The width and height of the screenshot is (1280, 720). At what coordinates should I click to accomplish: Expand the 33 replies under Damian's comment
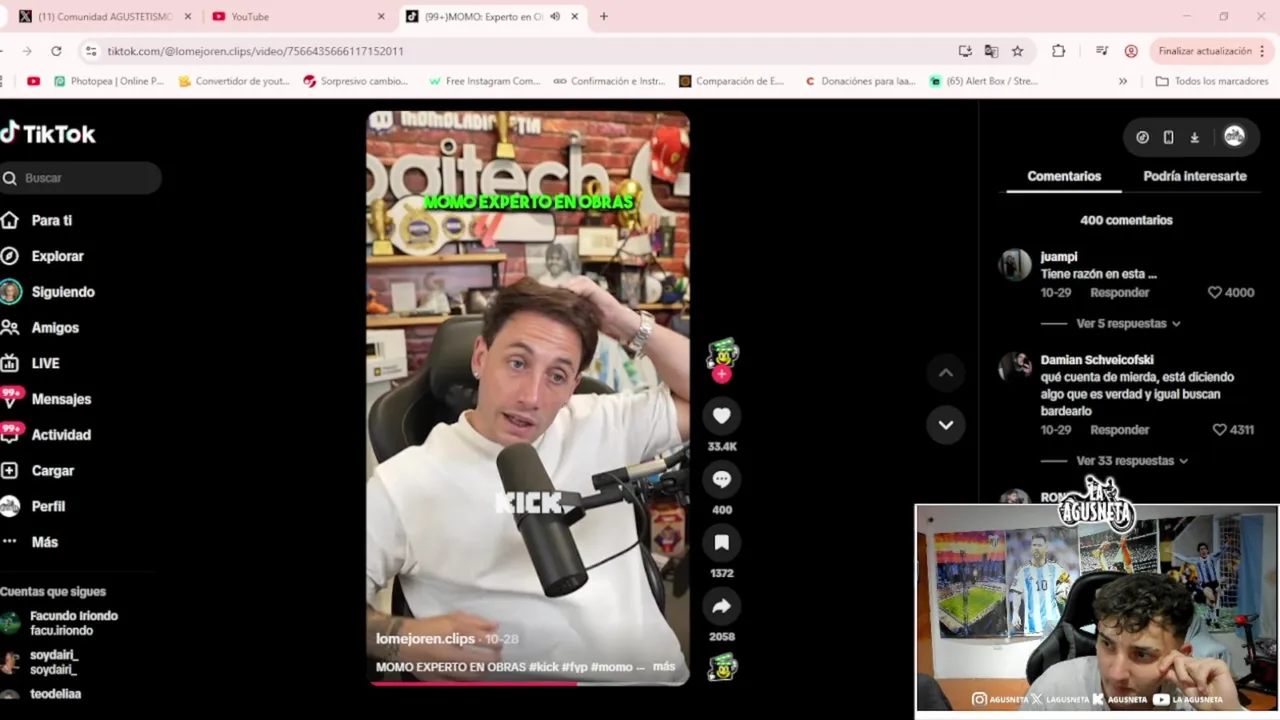(1132, 461)
